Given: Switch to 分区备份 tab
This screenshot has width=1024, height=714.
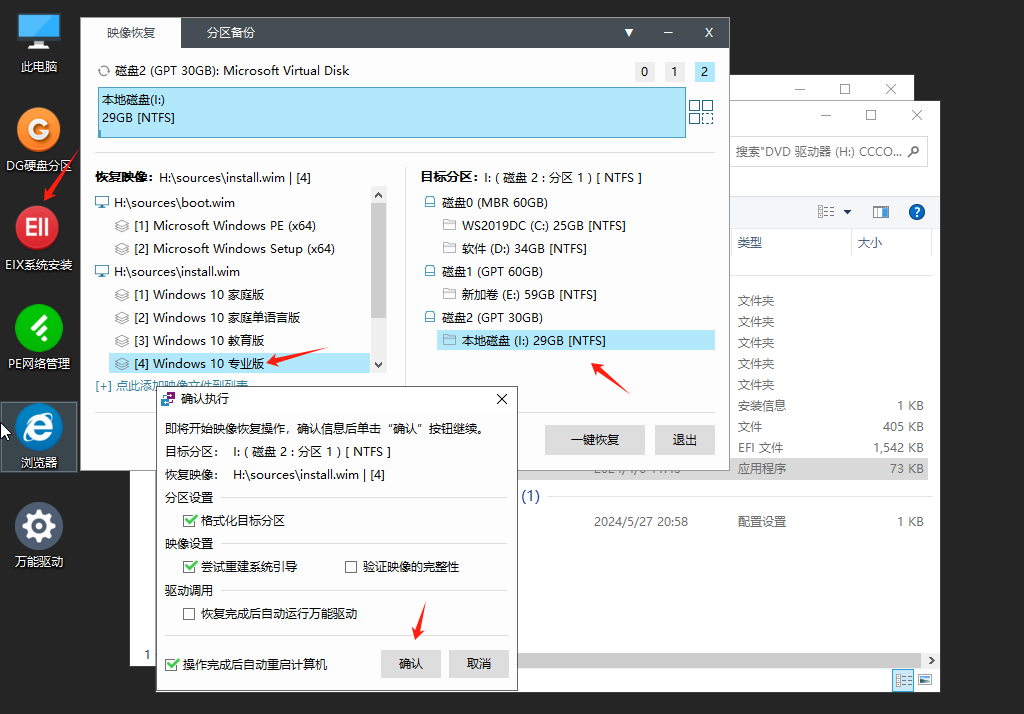Looking at the screenshot, I should (231, 33).
